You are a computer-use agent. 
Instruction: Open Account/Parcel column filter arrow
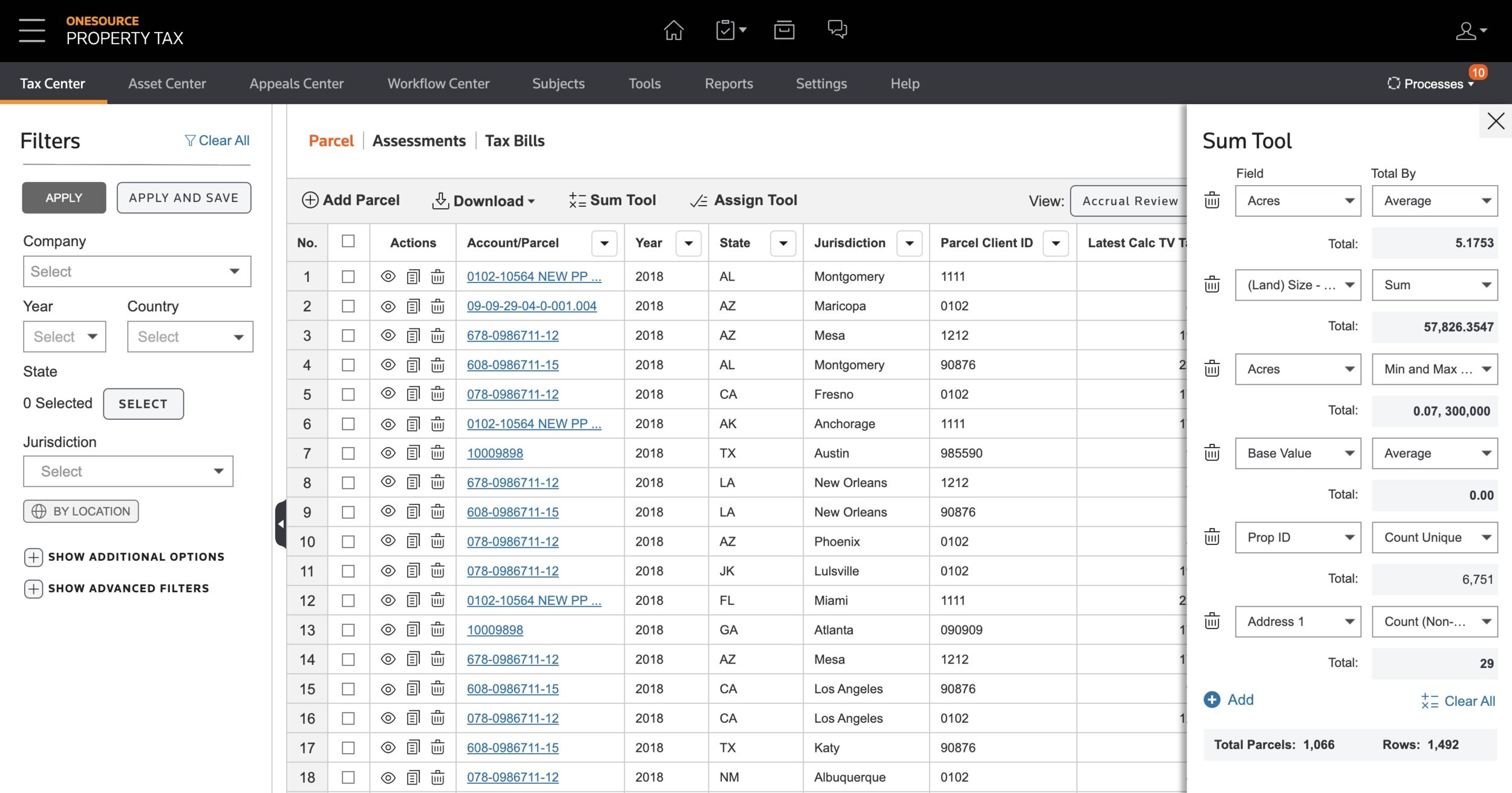(604, 243)
